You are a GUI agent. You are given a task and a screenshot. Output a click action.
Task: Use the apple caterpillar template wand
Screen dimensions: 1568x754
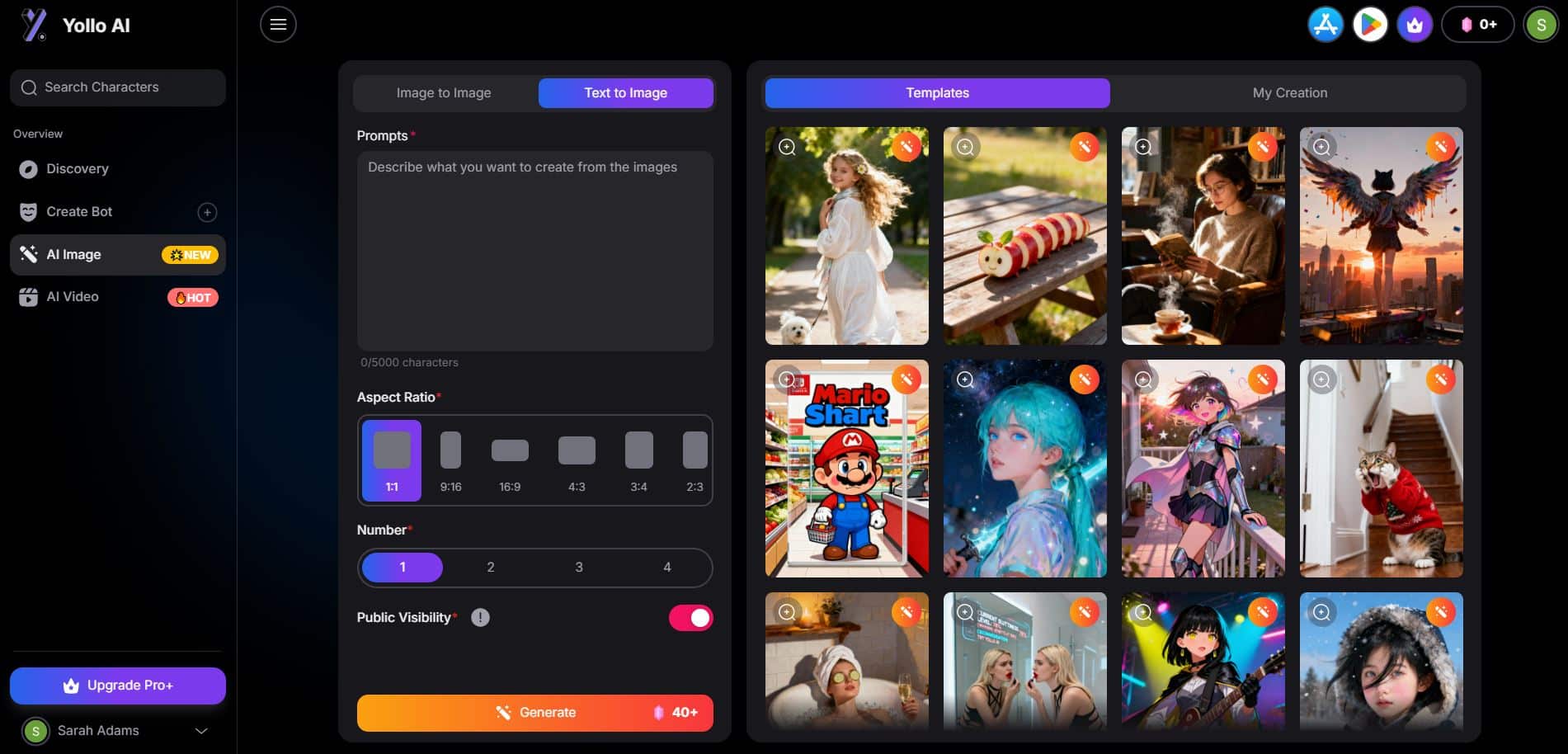[x=1085, y=147]
